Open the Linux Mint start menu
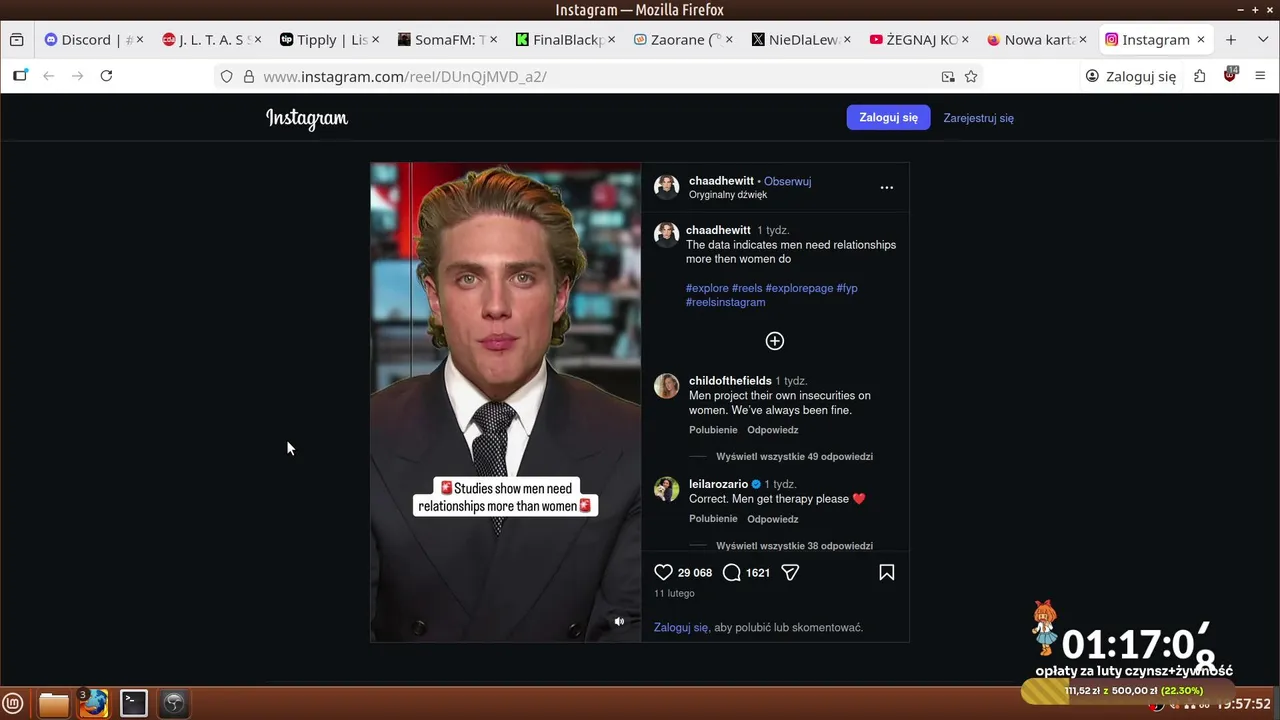 [14, 703]
